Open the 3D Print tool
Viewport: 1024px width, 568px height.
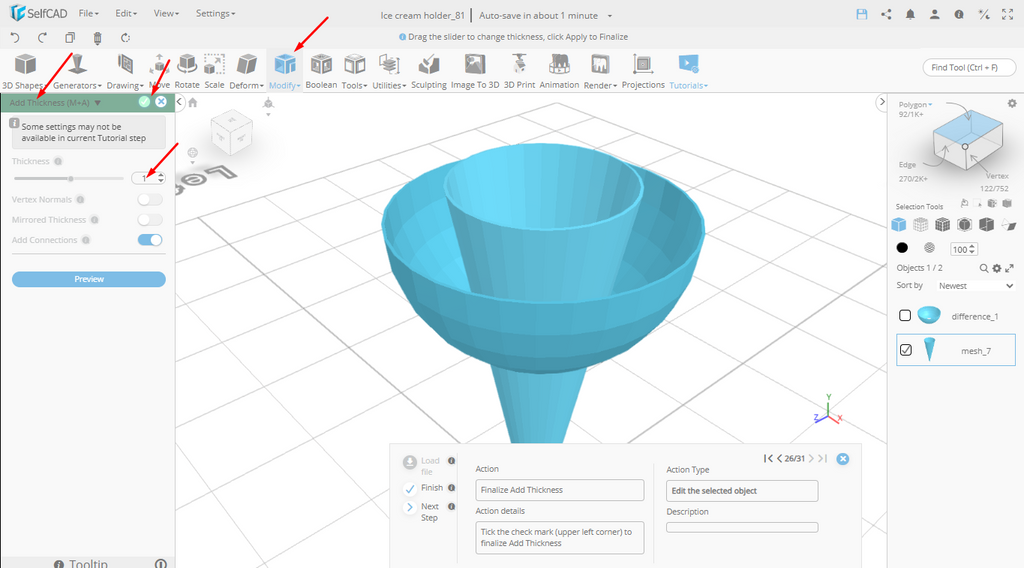point(519,71)
